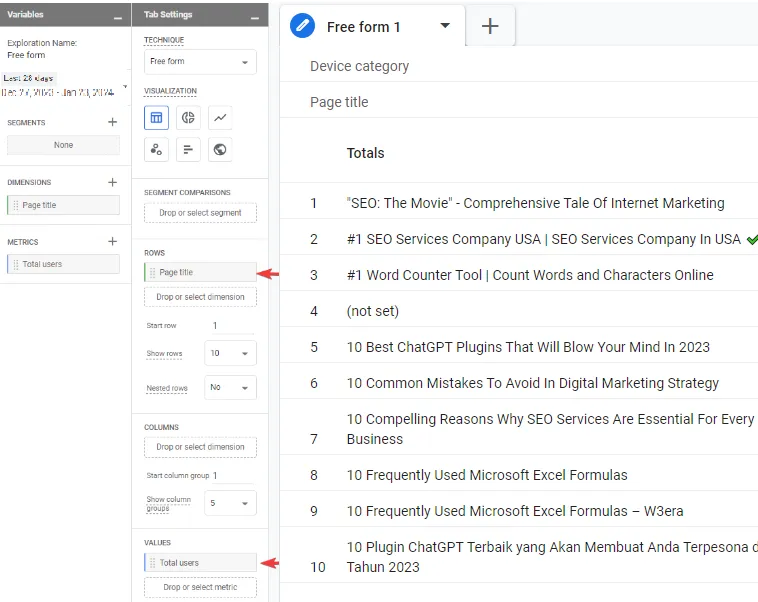Viewport: 758px width, 602px height.
Task: Expand the Nested rows dropdown
Action: point(230,387)
